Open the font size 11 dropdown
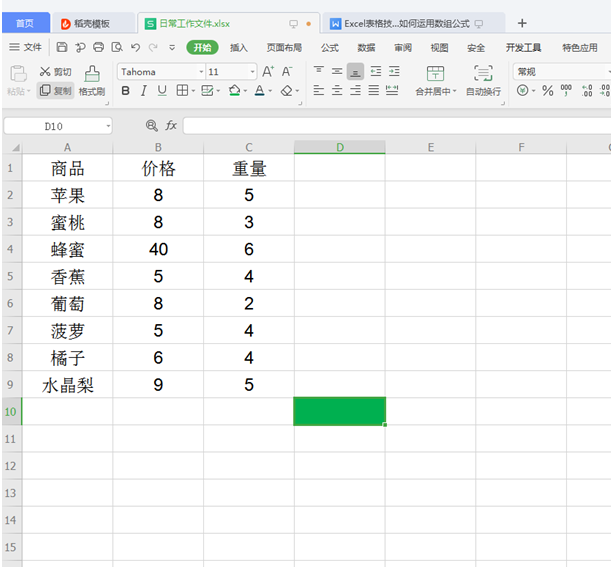 [252, 72]
